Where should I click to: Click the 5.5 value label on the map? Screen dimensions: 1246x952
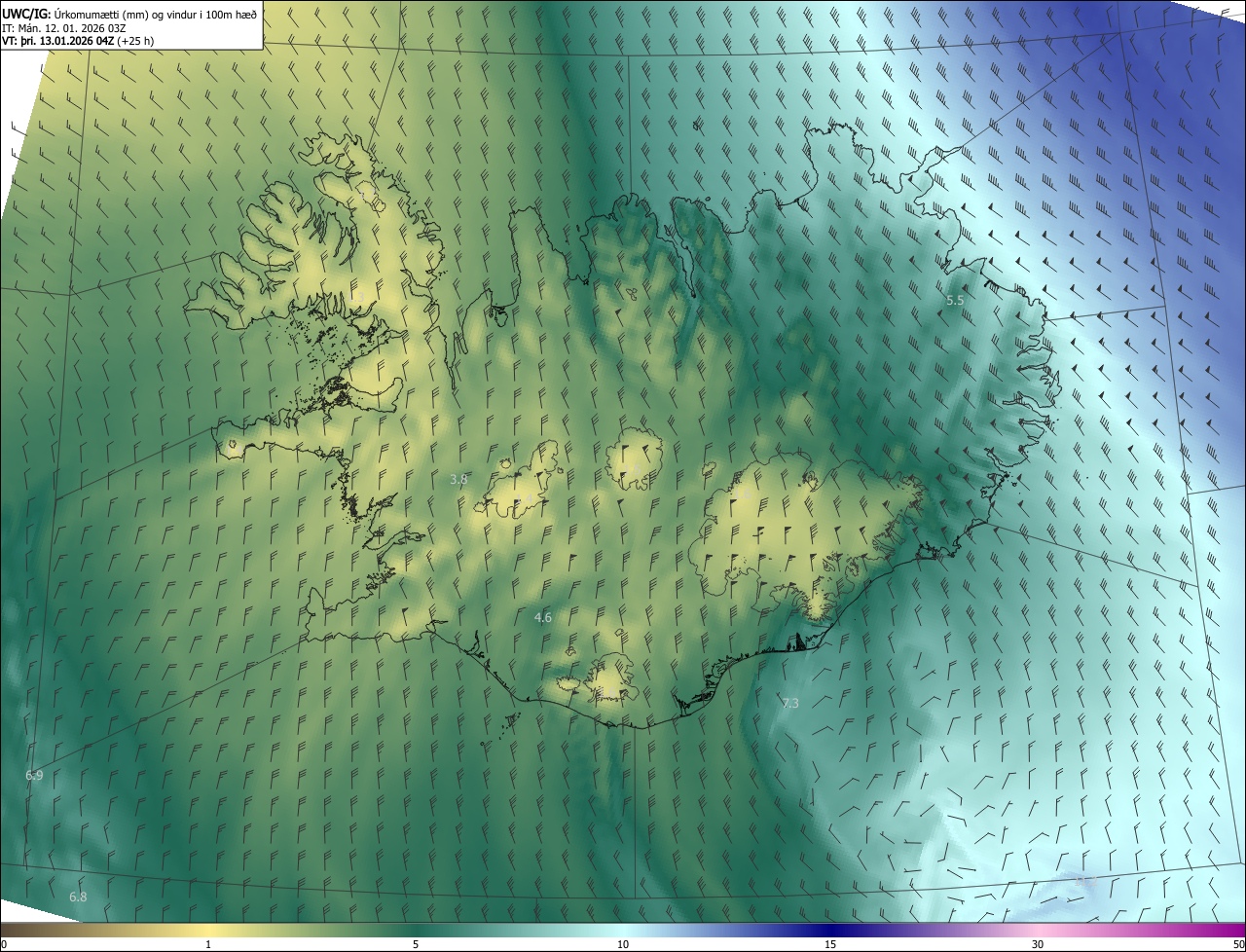[955, 301]
